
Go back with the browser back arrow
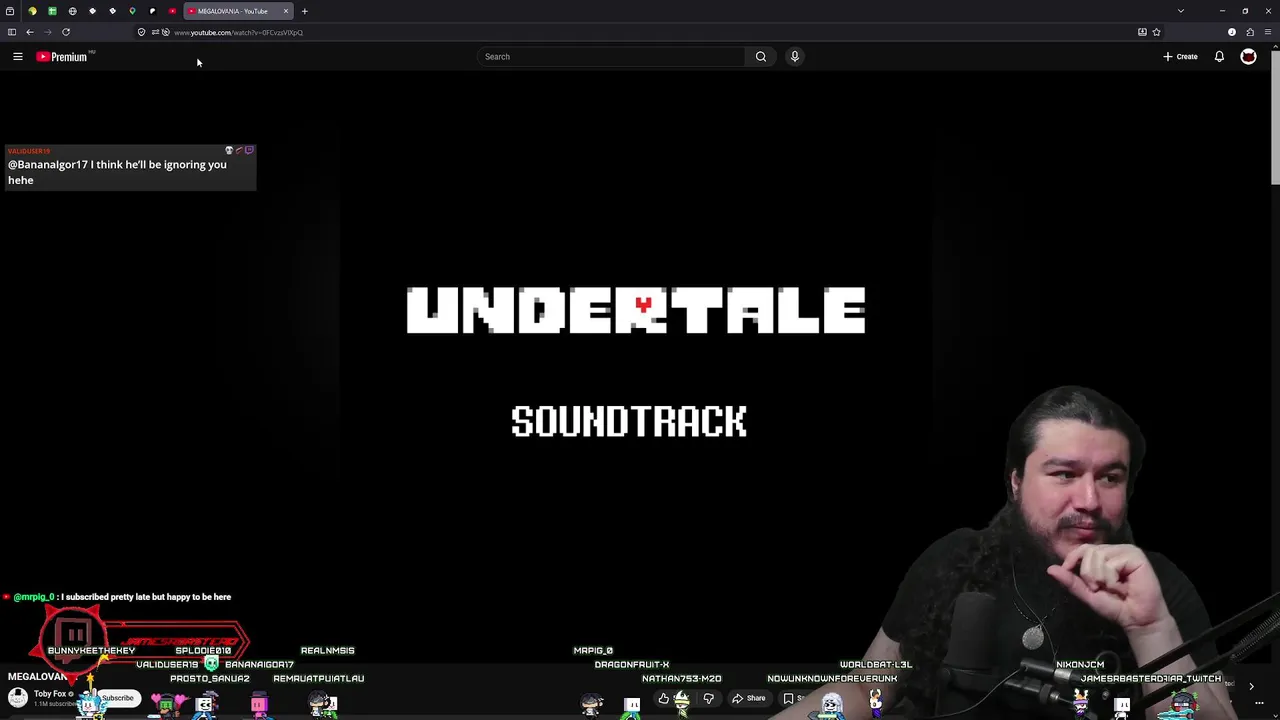coord(30,32)
